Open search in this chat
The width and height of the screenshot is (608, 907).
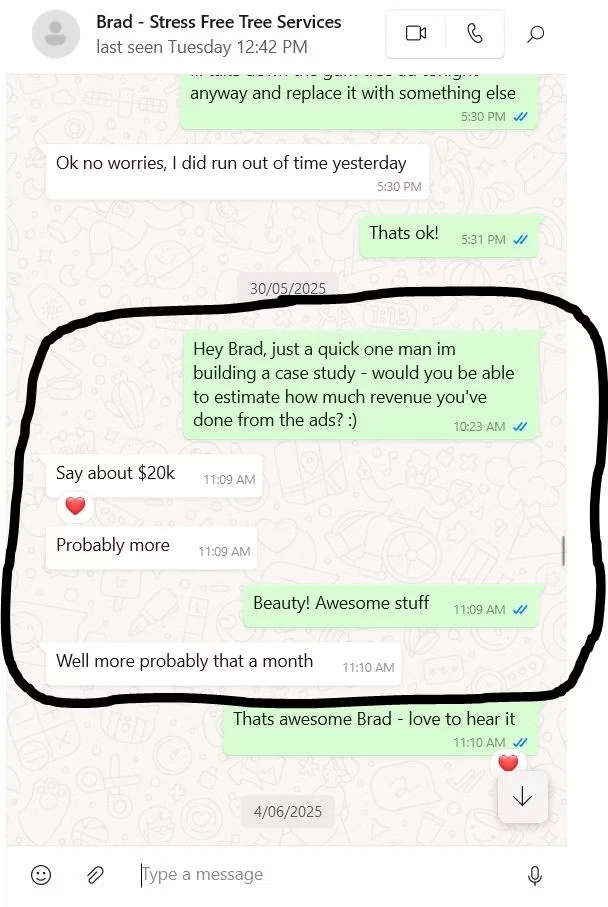click(x=536, y=34)
